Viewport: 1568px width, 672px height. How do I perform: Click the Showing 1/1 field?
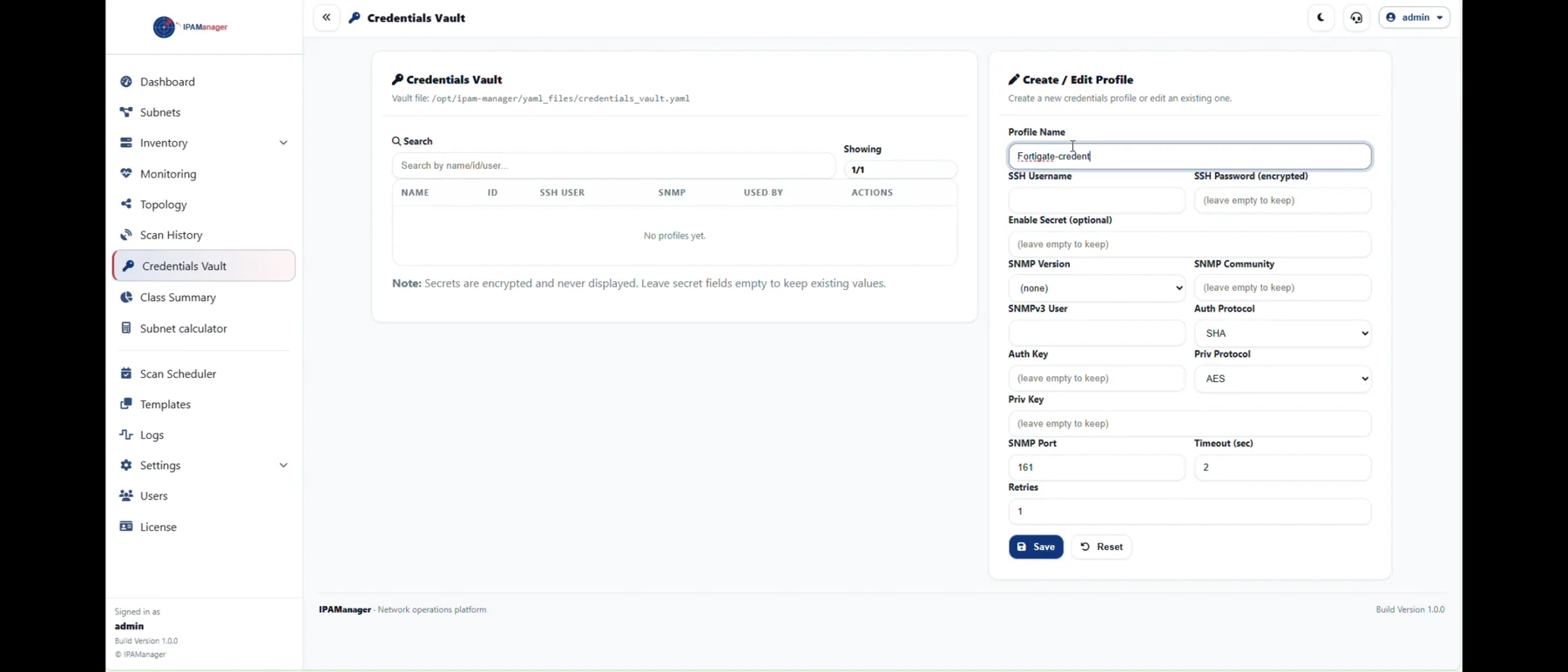point(900,170)
